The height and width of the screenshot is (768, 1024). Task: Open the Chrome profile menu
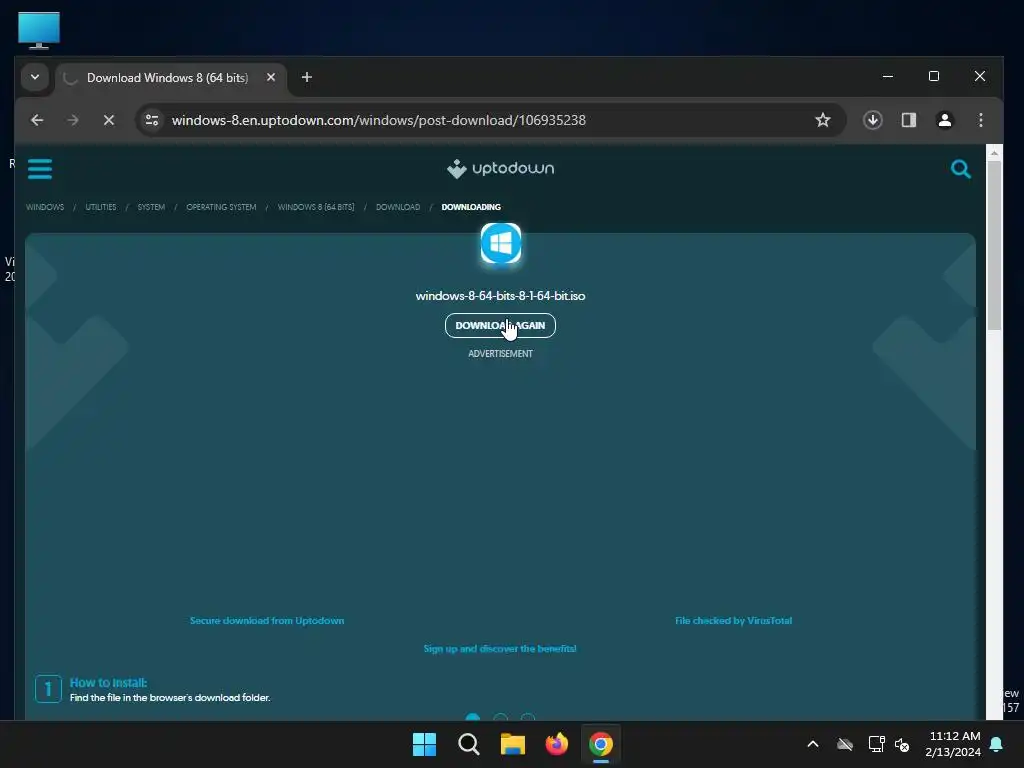click(944, 120)
